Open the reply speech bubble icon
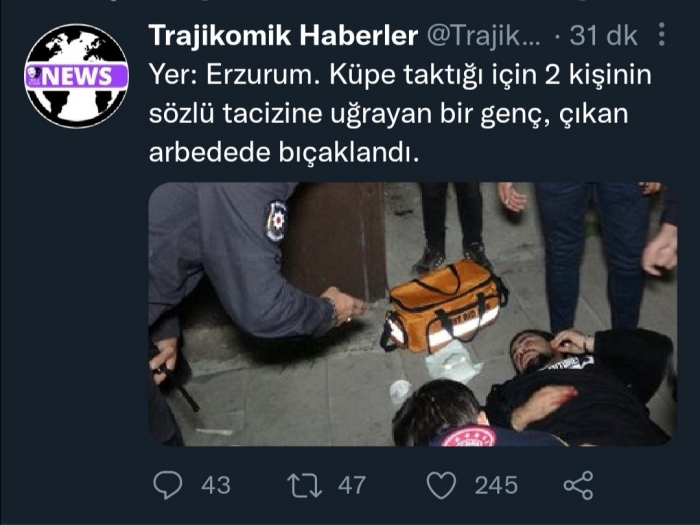The height and width of the screenshot is (525, 700). (168, 485)
